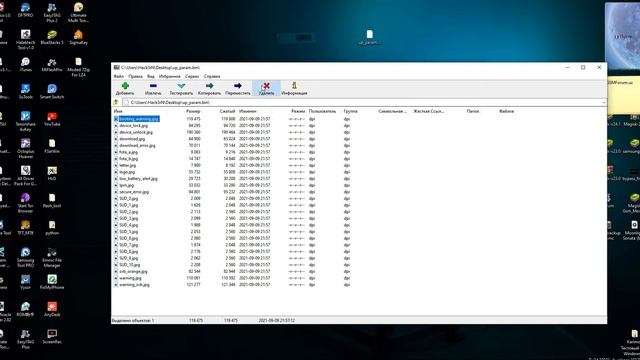Go up one folder level icon

pyautogui.click(x=116, y=102)
